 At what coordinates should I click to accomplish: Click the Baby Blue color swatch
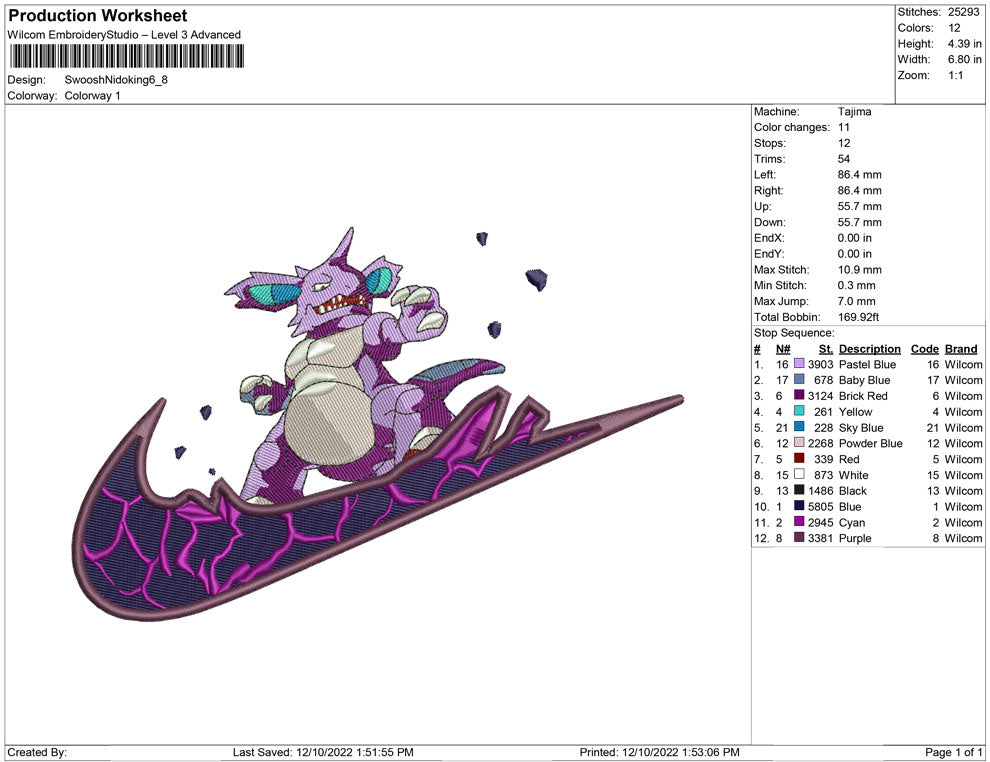point(799,380)
